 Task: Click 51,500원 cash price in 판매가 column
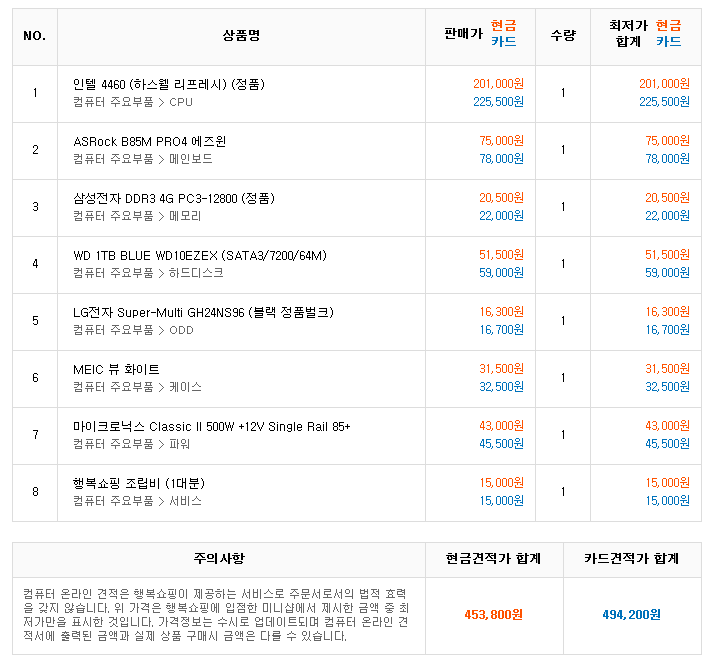click(x=502, y=255)
